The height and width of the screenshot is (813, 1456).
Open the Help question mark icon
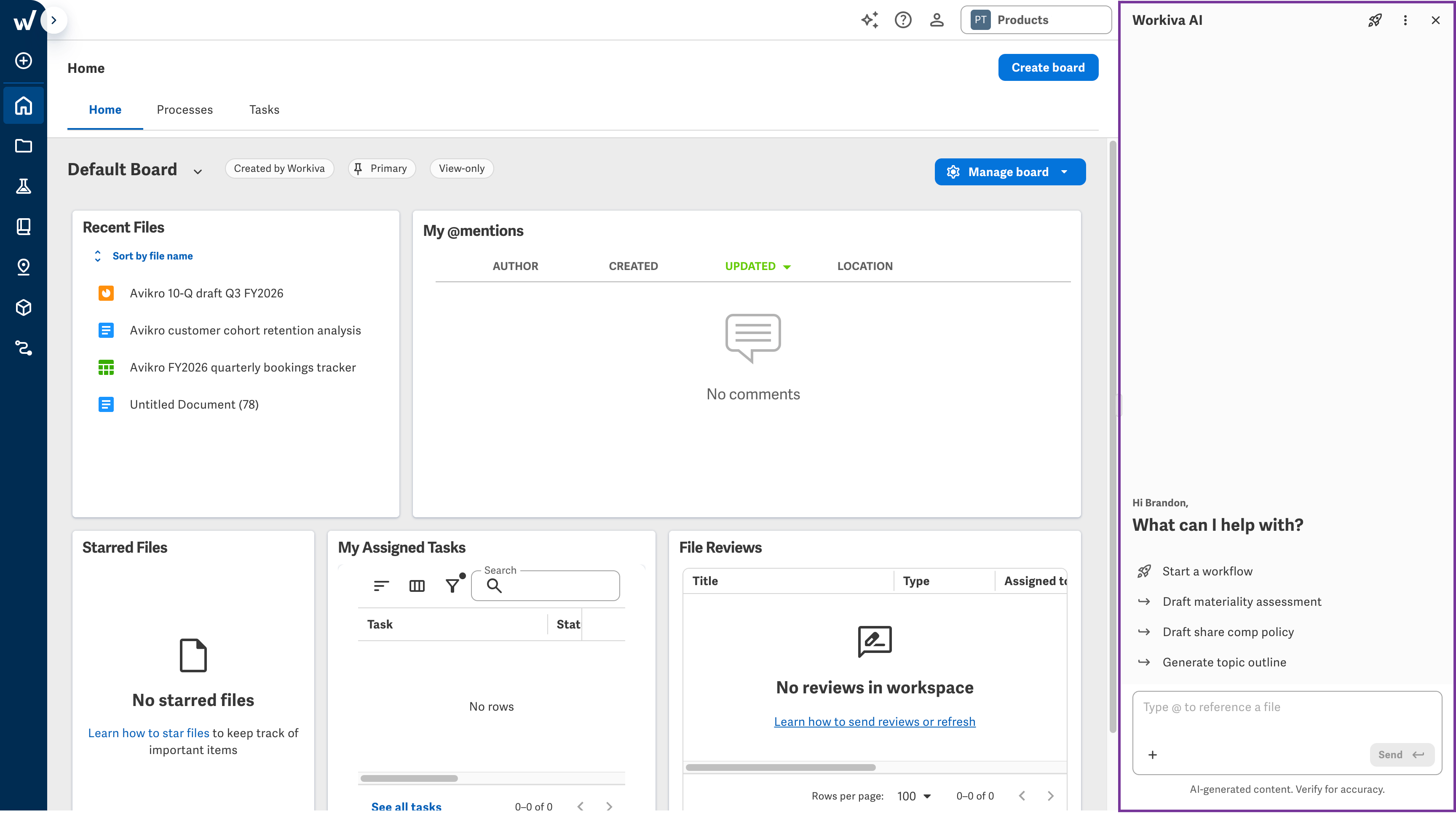(x=903, y=20)
